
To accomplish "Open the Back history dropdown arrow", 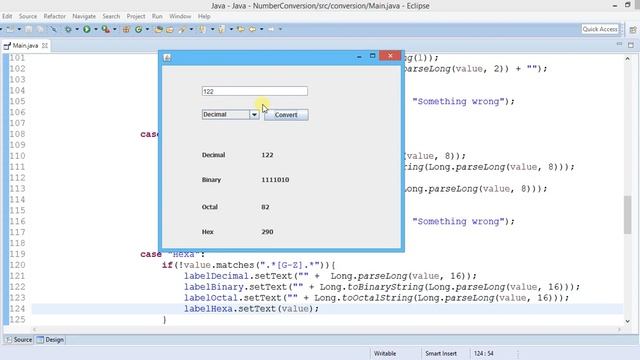I will click(x=262, y=29).
